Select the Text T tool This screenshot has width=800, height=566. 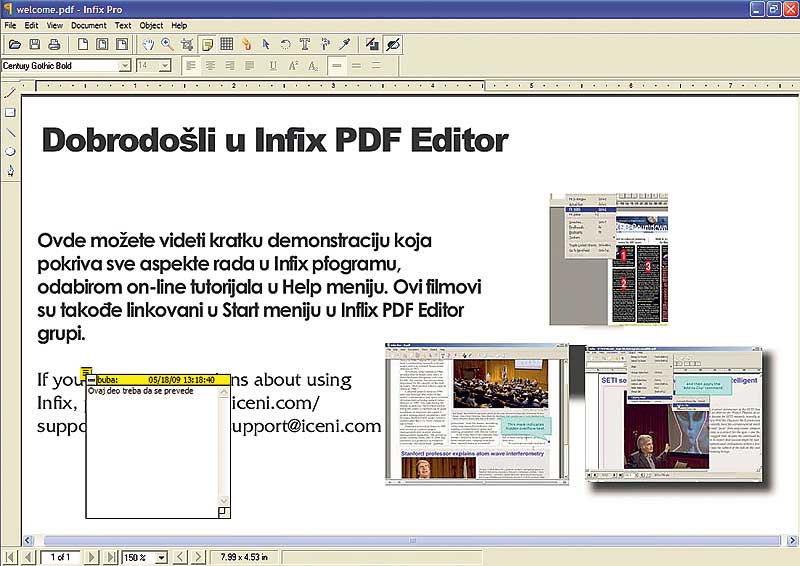pyautogui.click(x=305, y=44)
